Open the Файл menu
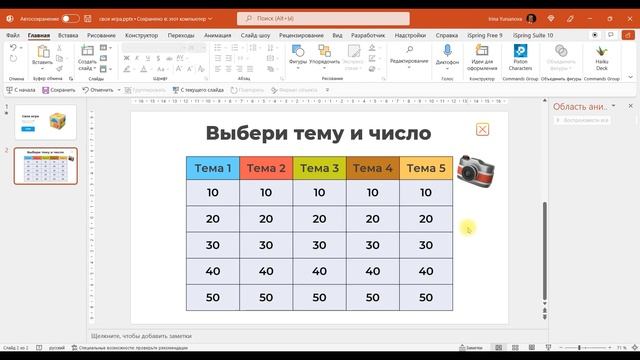 pos(13,36)
